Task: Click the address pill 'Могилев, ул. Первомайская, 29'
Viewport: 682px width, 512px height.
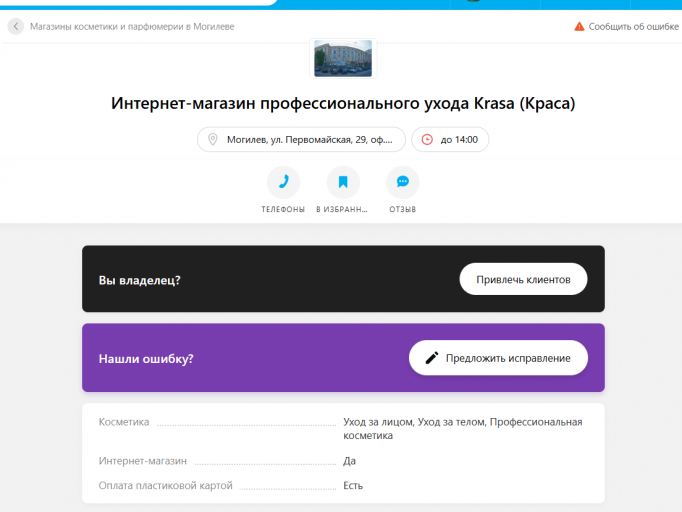Action: (x=301, y=140)
